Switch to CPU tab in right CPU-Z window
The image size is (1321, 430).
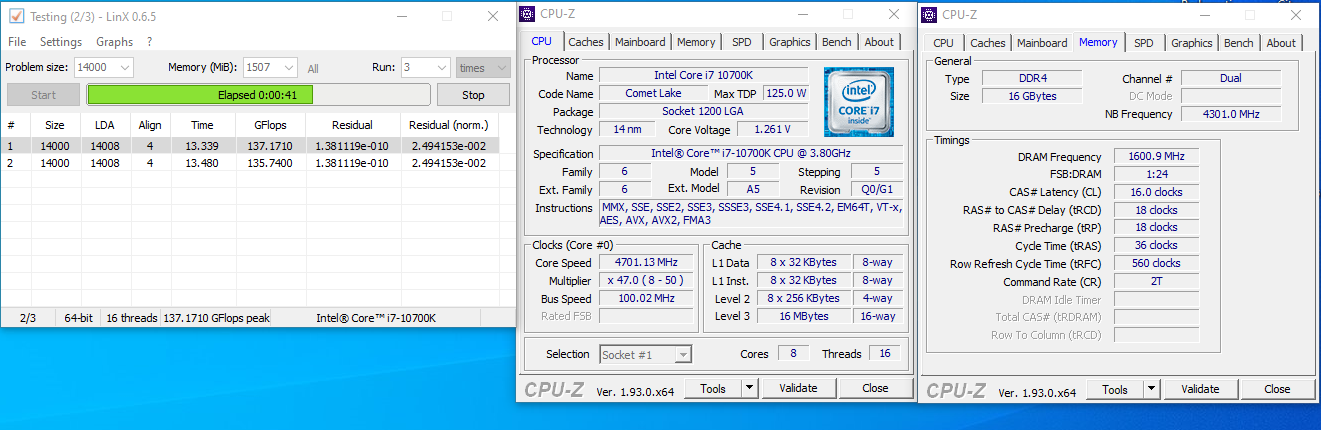(943, 43)
